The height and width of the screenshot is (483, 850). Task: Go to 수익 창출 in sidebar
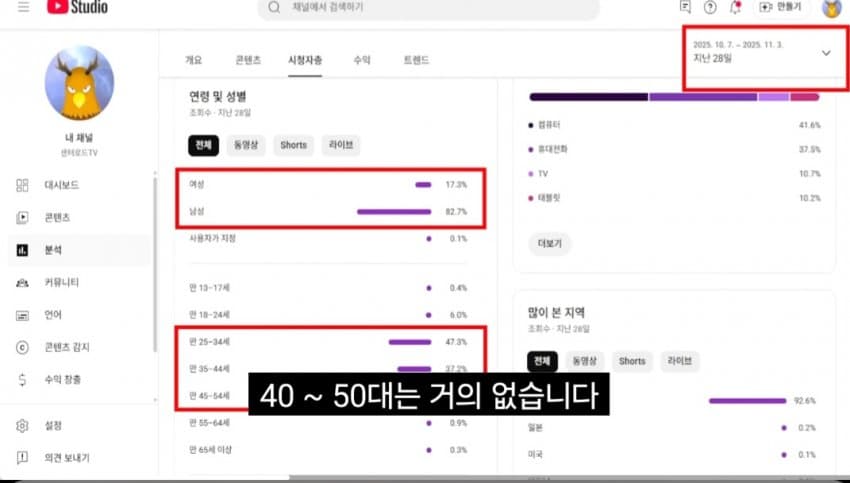pos(63,380)
